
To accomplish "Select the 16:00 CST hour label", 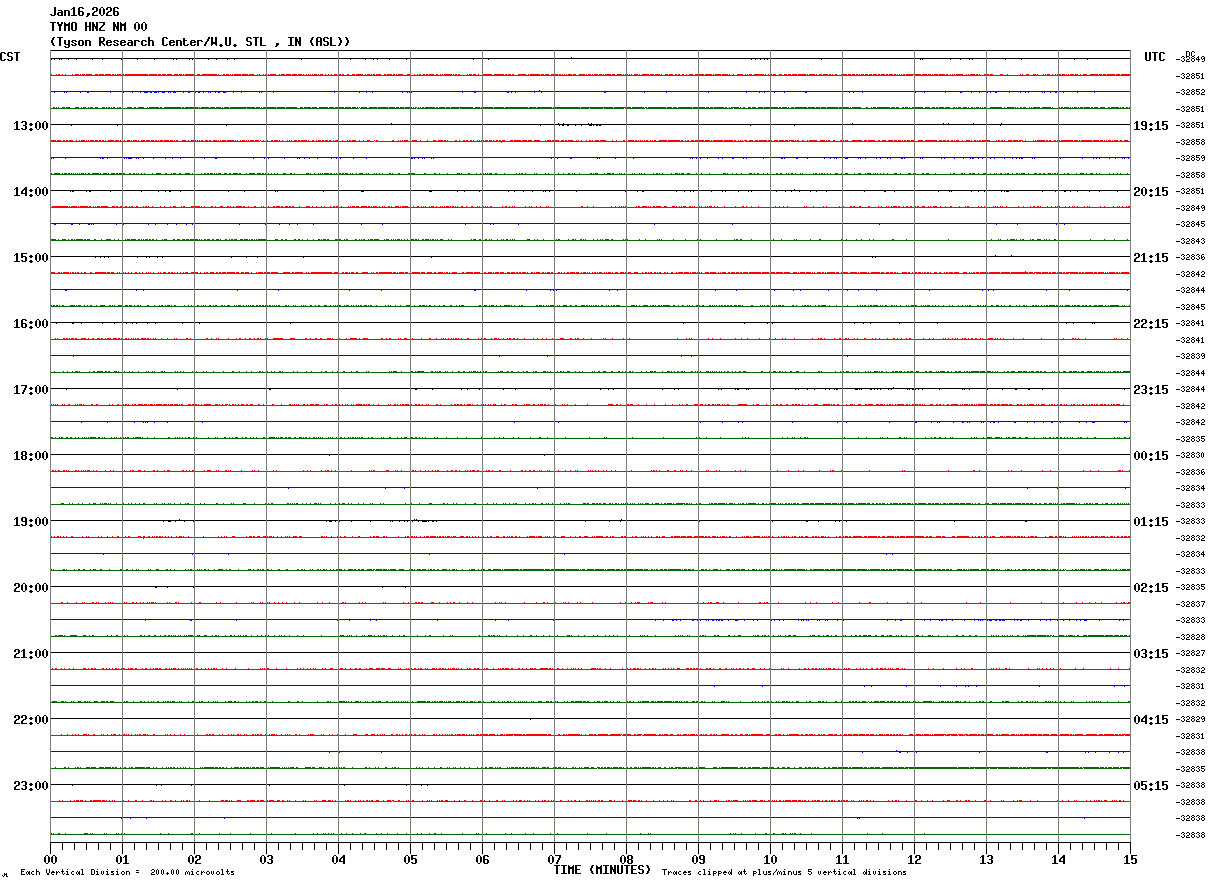I will tap(30, 324).
